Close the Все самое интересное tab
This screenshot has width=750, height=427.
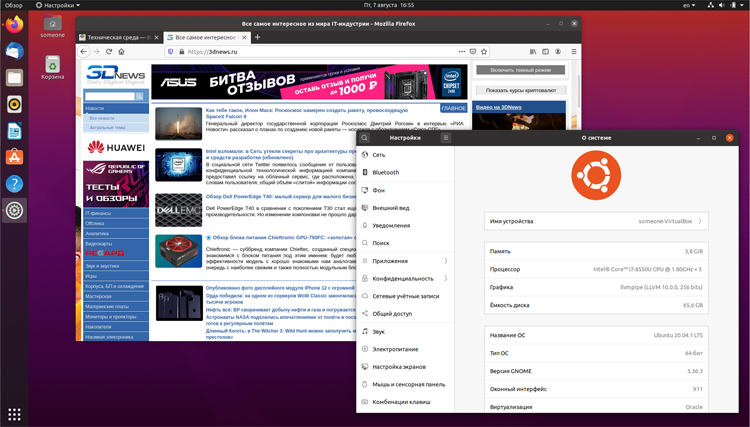(244, 37)
